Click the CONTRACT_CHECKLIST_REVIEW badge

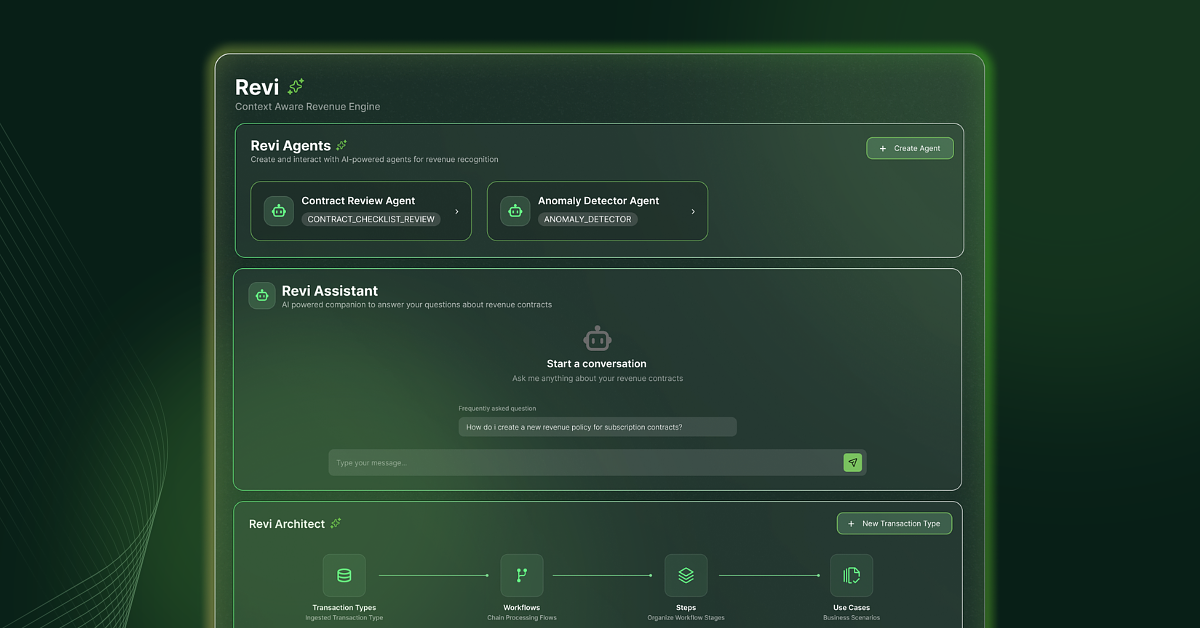tap(371, 219)
